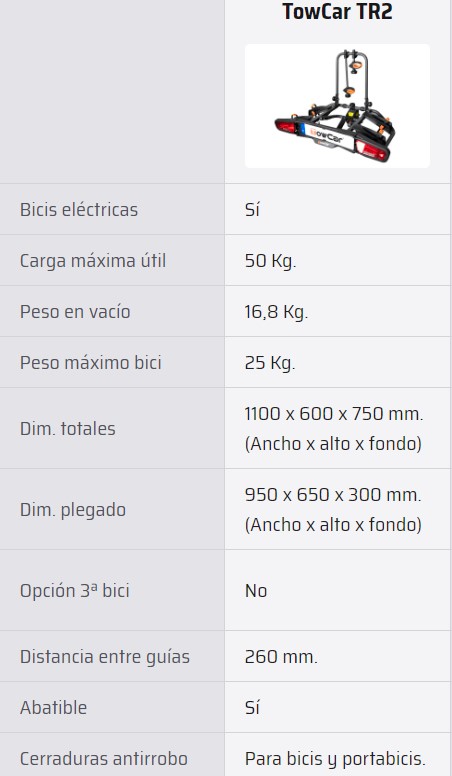Click the Opción 3ª bici label
The image size is (452, 776).
point(74,590)
